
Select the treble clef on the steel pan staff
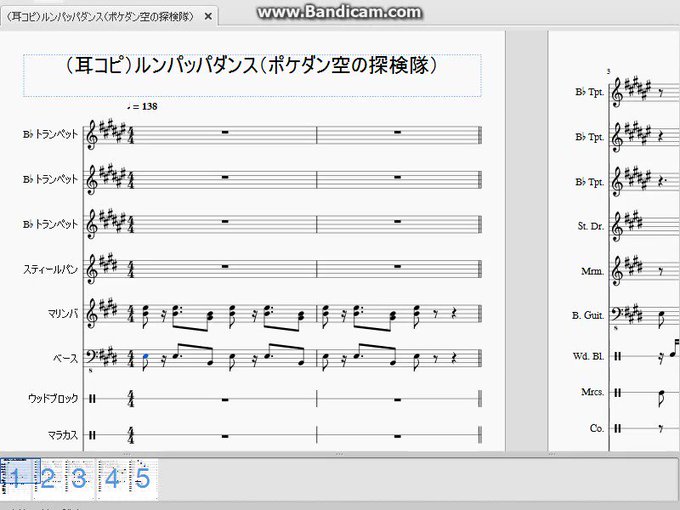pyautogui.click(x=92, y=270)
